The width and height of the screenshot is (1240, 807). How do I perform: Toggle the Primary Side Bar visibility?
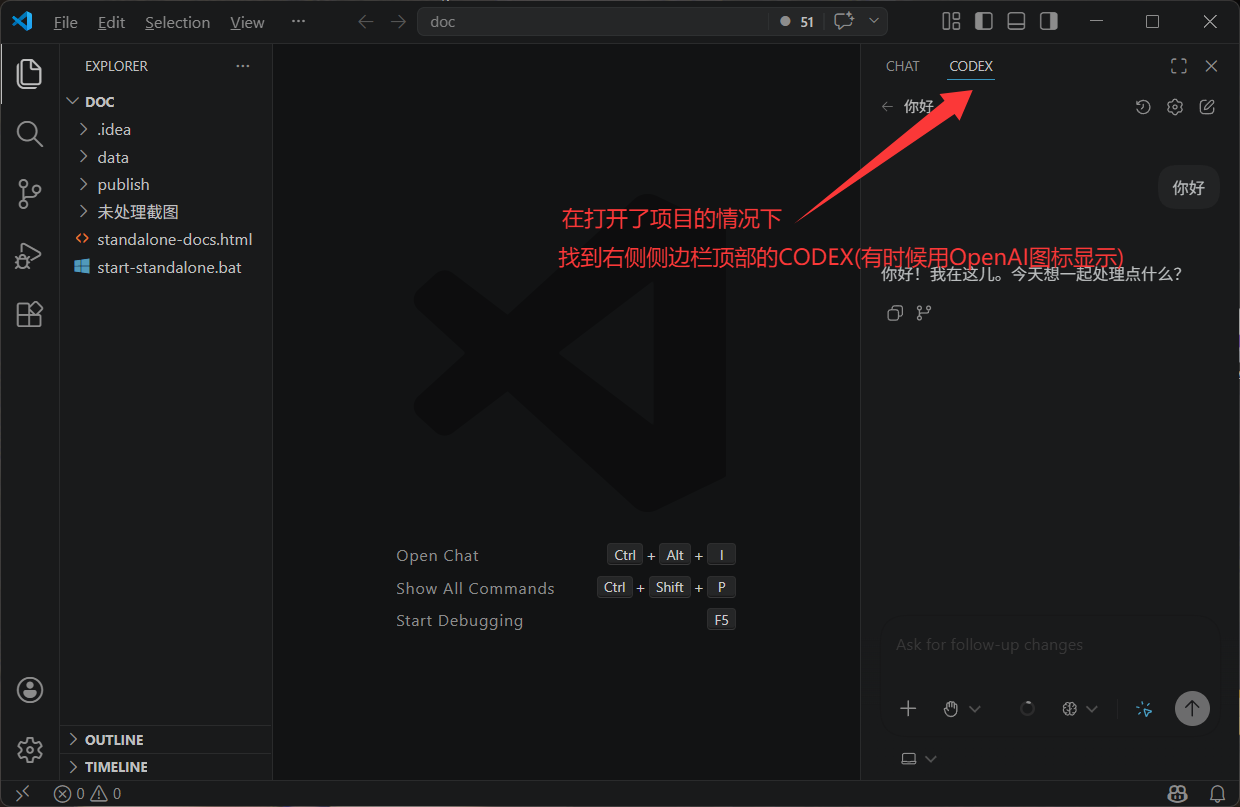[983, 20]
